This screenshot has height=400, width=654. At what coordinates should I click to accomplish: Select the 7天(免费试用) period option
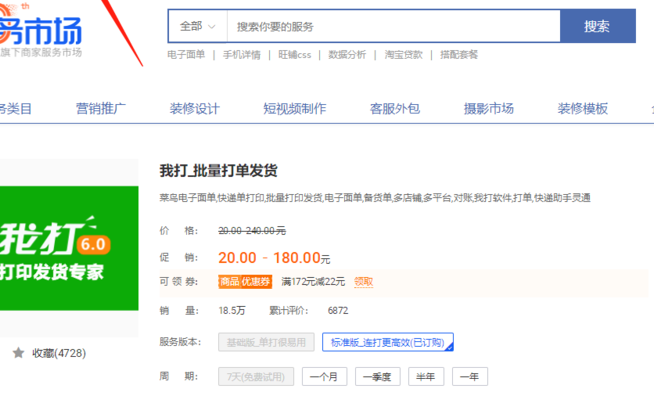pyautogui.click(x=256, y=377)
